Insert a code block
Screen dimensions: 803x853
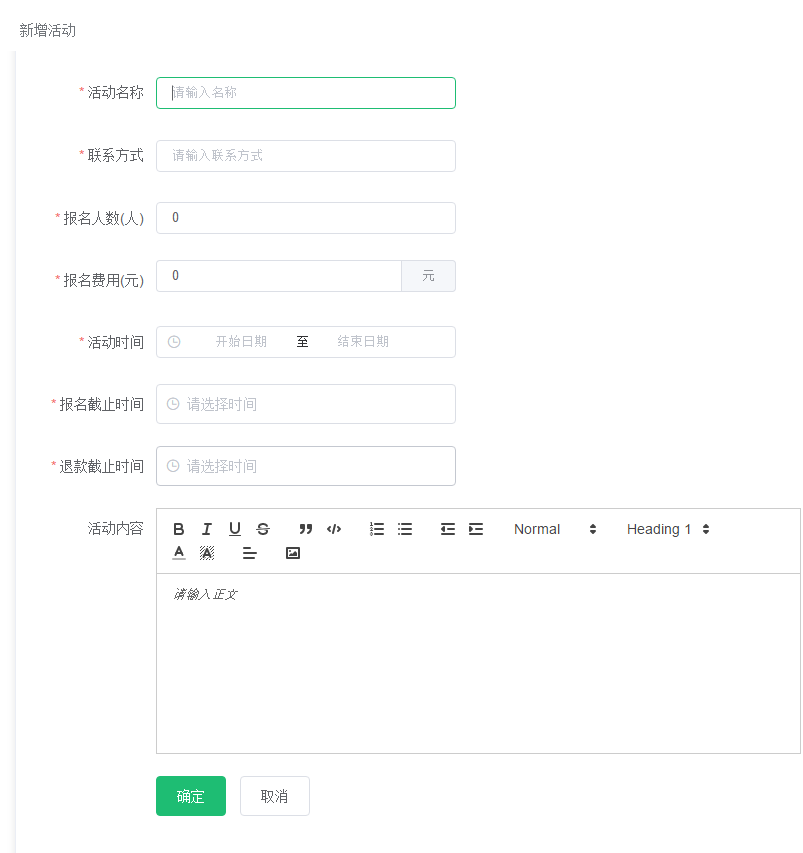click(334, 529)
